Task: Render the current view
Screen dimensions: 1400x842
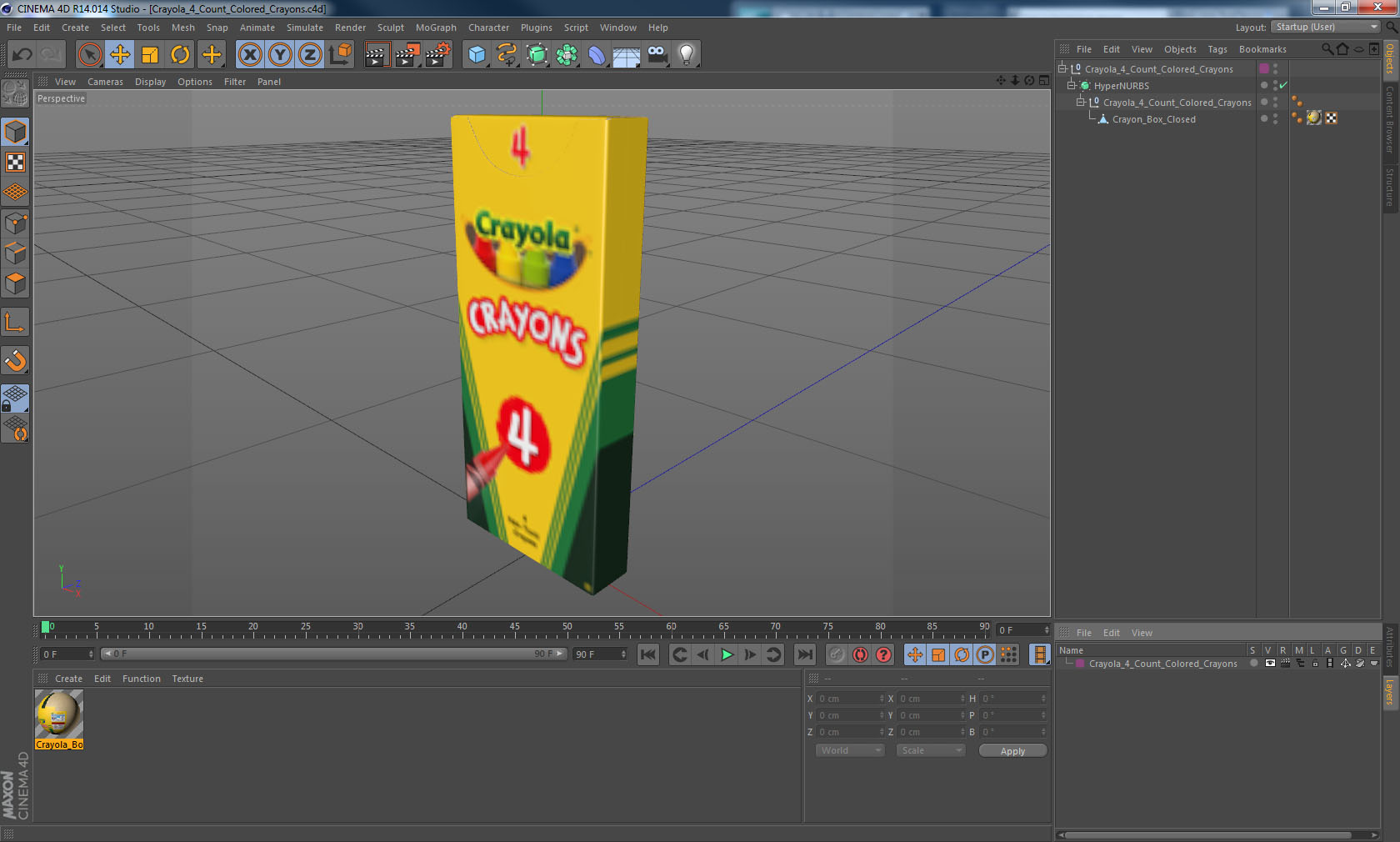Action: coord(377,55)
